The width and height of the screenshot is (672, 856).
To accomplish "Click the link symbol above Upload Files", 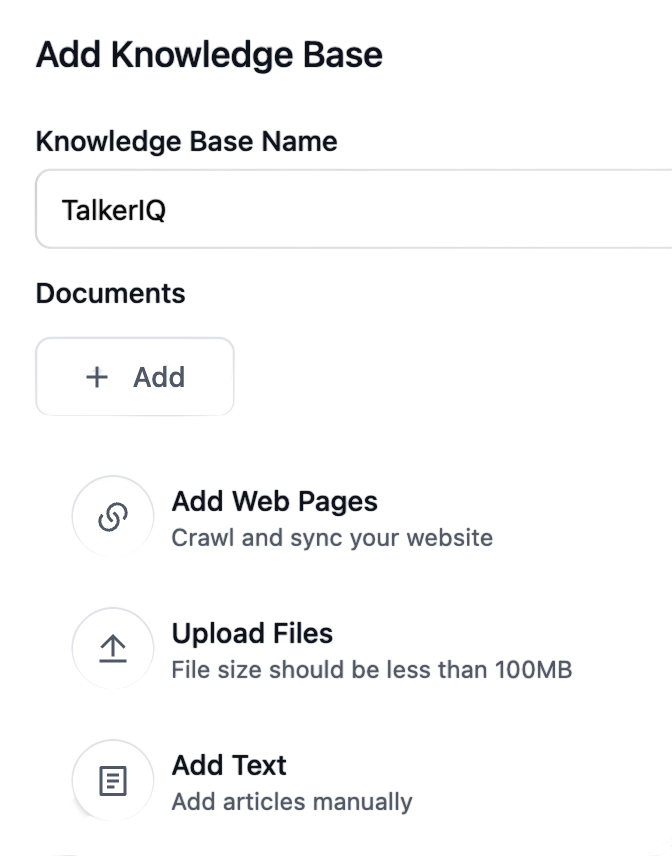I will pyautogui.click(x=112, y=517).
